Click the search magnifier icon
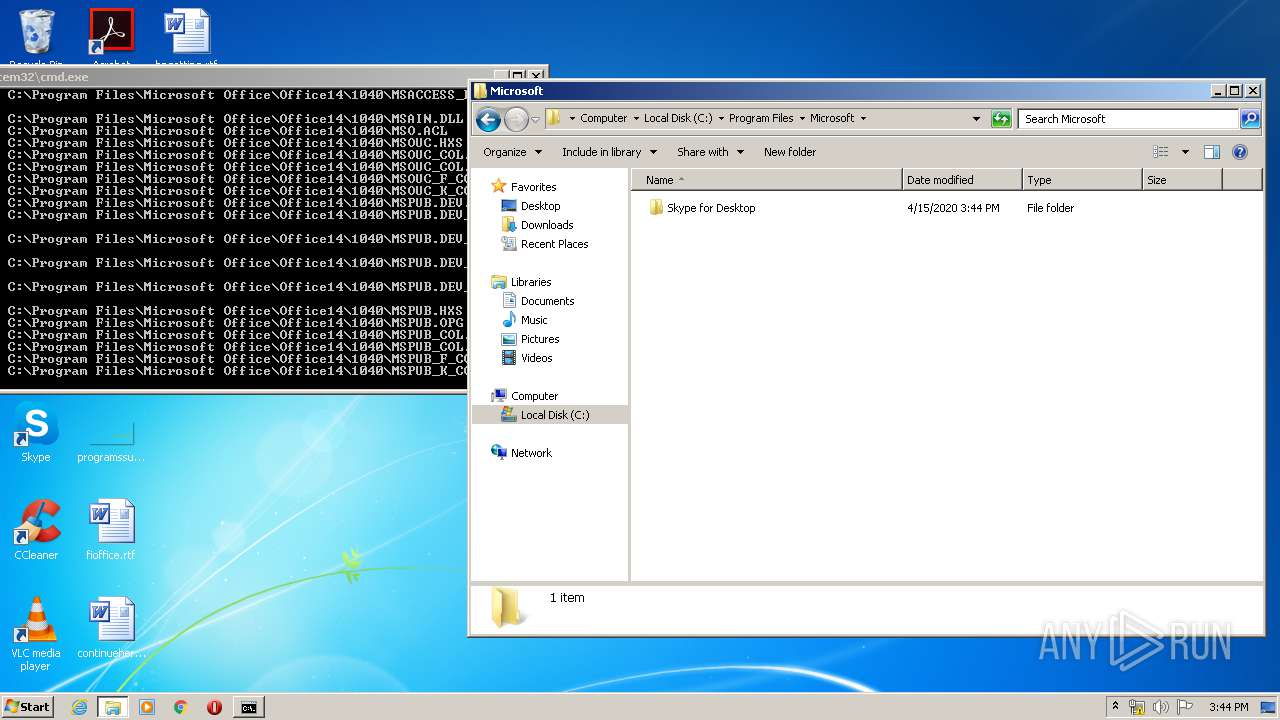 (1250, 119)
